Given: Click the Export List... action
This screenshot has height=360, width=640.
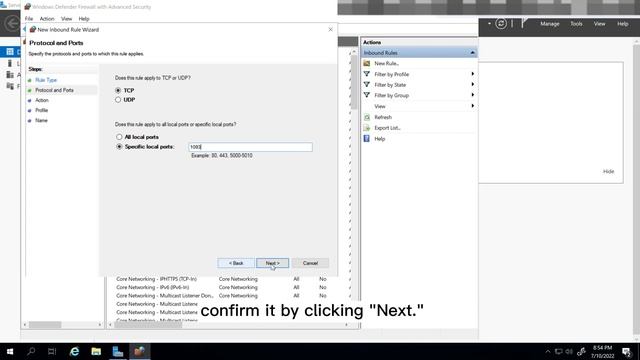Looking at the screenshot, I should pyautogui.click(x=387, y=128).
